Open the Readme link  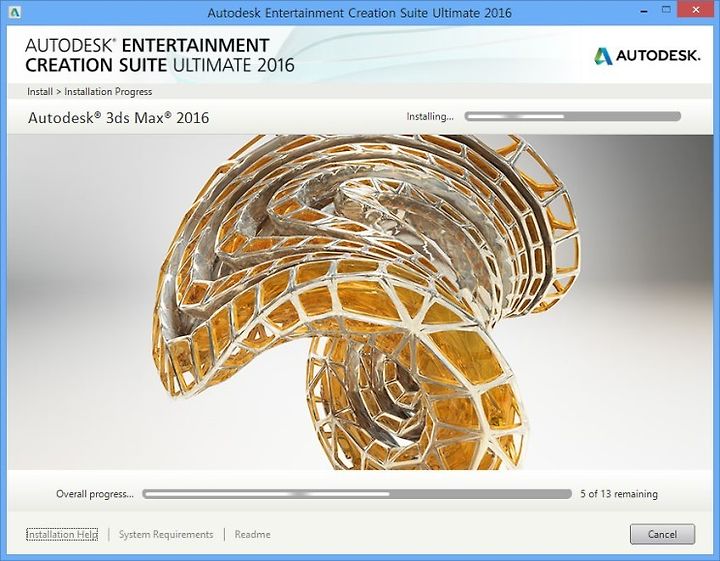(x=253, y=534)
